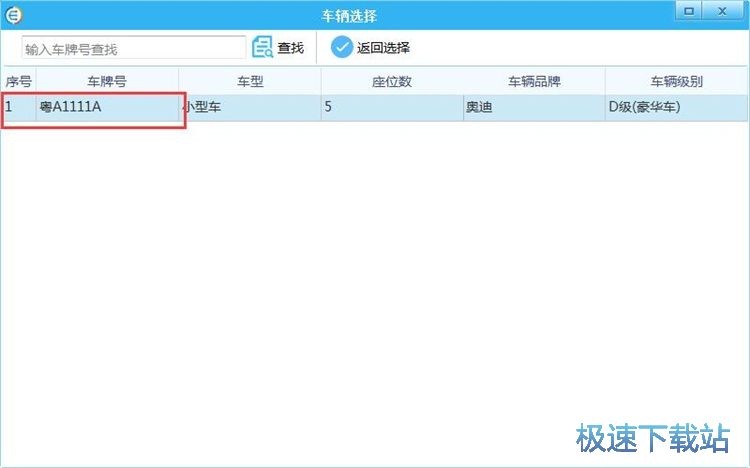Click the 查找 button label
This screenshot has width=750, height=468.
coord(291,48)
